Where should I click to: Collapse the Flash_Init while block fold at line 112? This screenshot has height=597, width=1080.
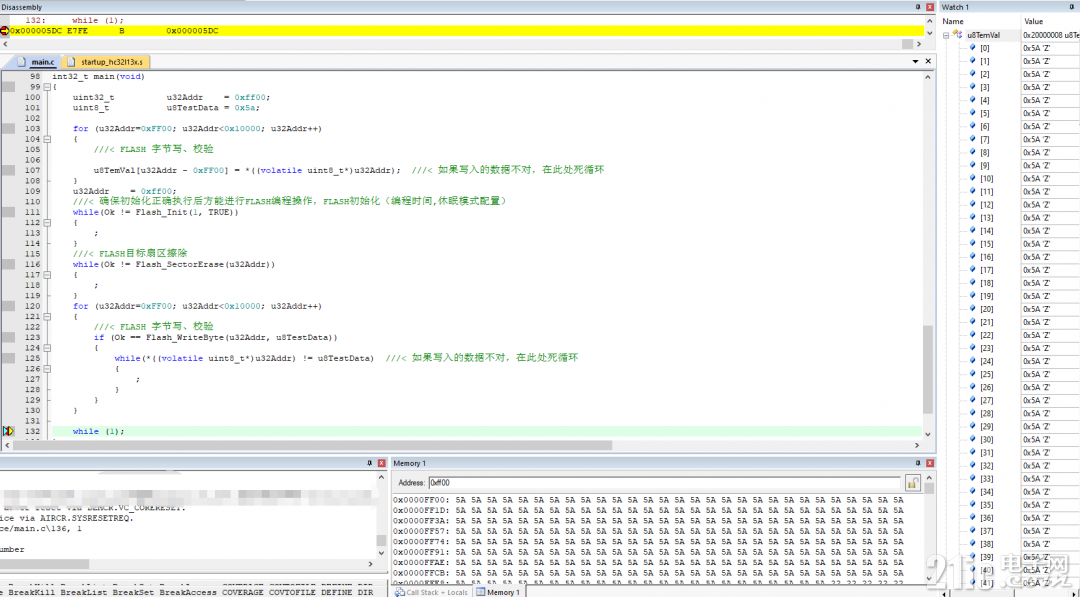pyautogui.click(x=47, y=223)
